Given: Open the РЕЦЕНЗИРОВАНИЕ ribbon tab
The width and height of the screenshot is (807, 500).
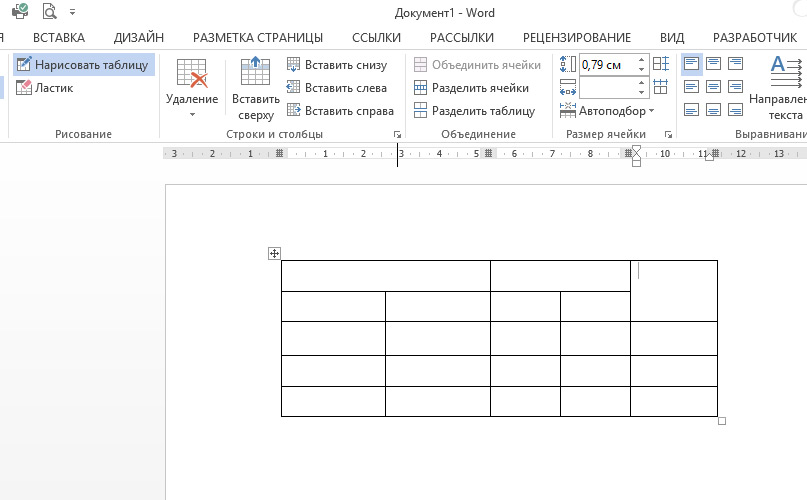Looking at the screenshot, I should pyautogui.click(x=577, y=38).
